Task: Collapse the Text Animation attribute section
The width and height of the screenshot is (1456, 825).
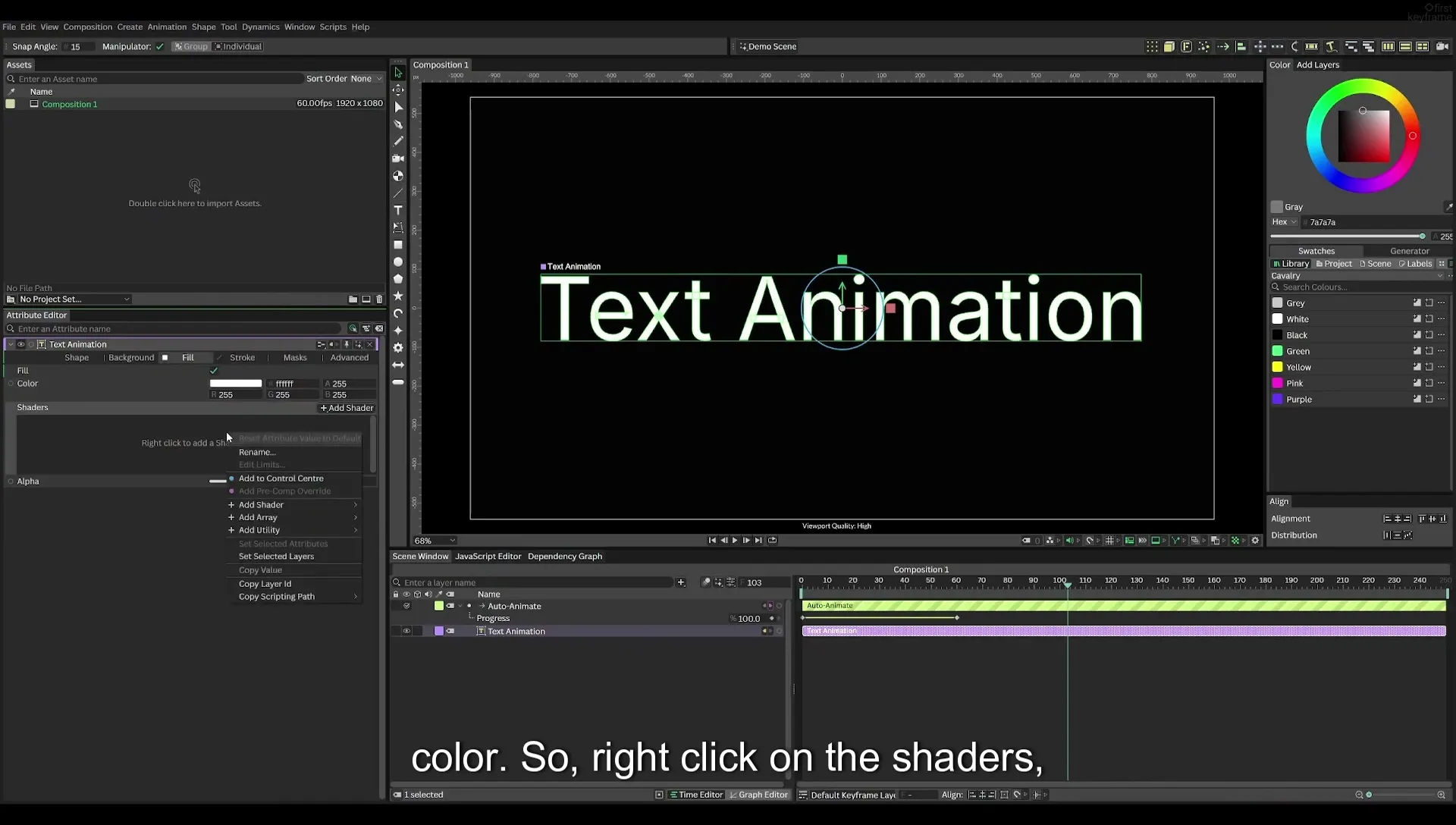Action: pos(11,344)
